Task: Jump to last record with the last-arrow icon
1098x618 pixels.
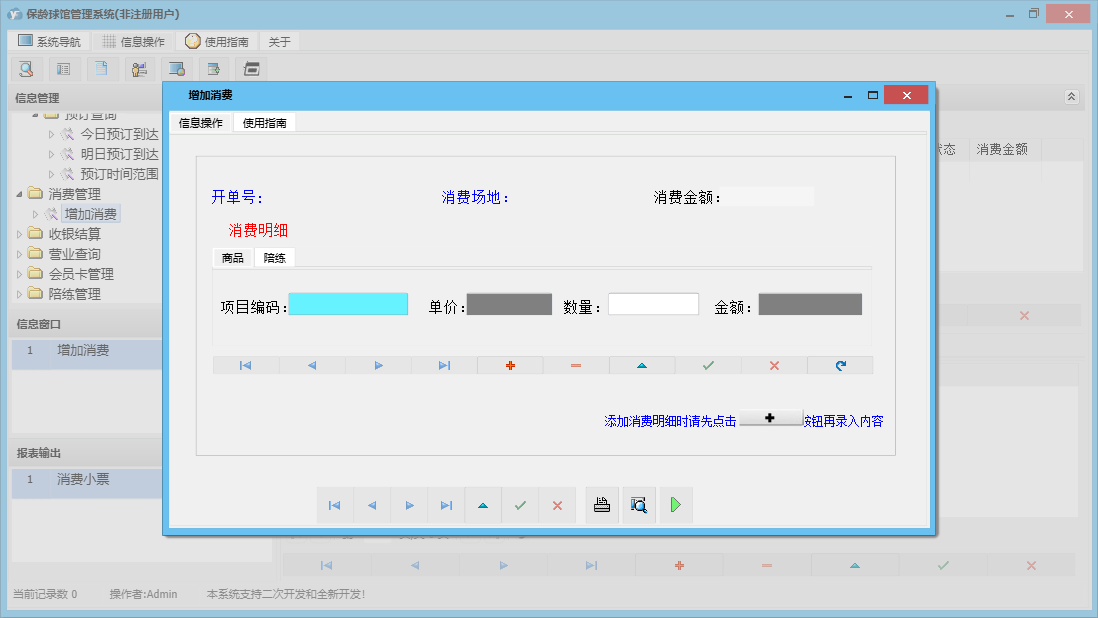Action: (x=446, y=365)
